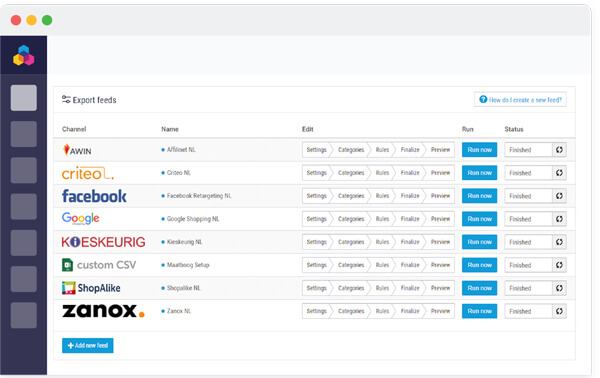The image size is (600, 378).
Task: Click the Status column header
Action: (x=514, y=129)
